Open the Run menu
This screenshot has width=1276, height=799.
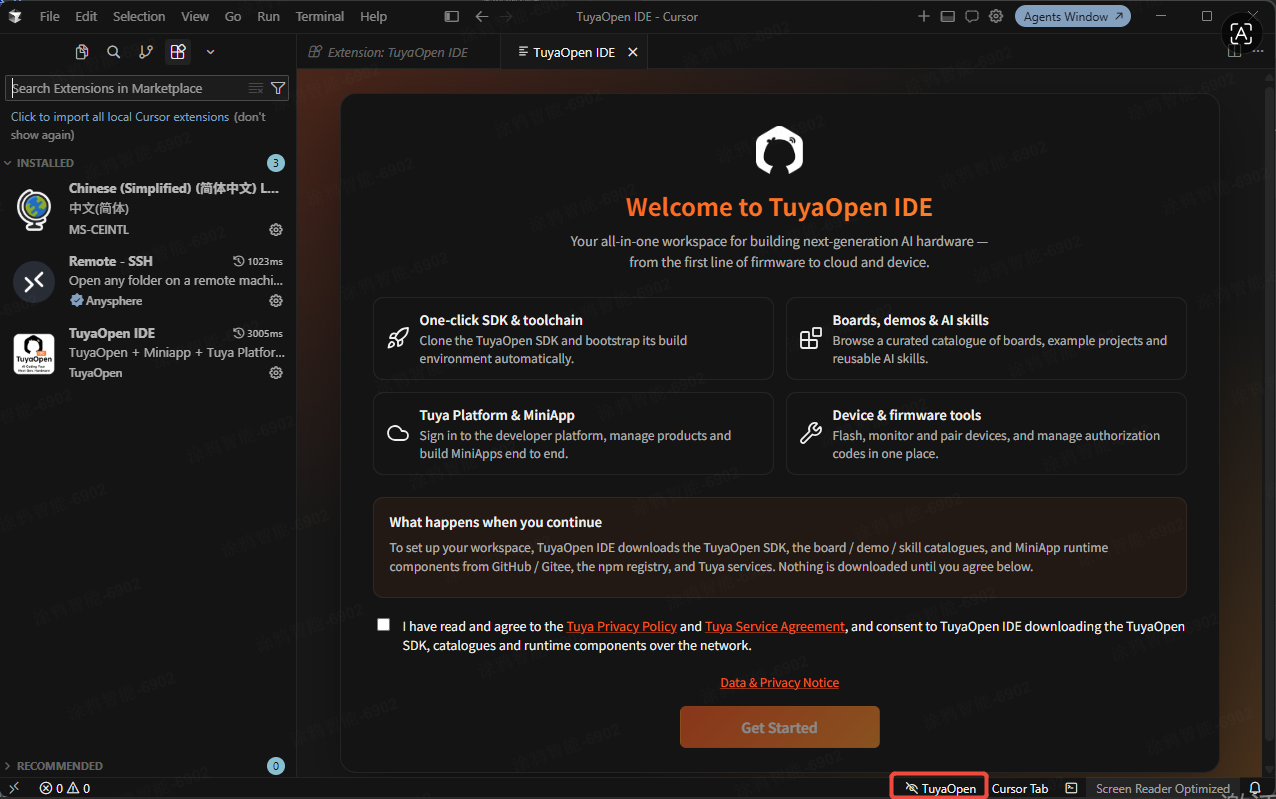pyautogui.click(x=268, y=16)
